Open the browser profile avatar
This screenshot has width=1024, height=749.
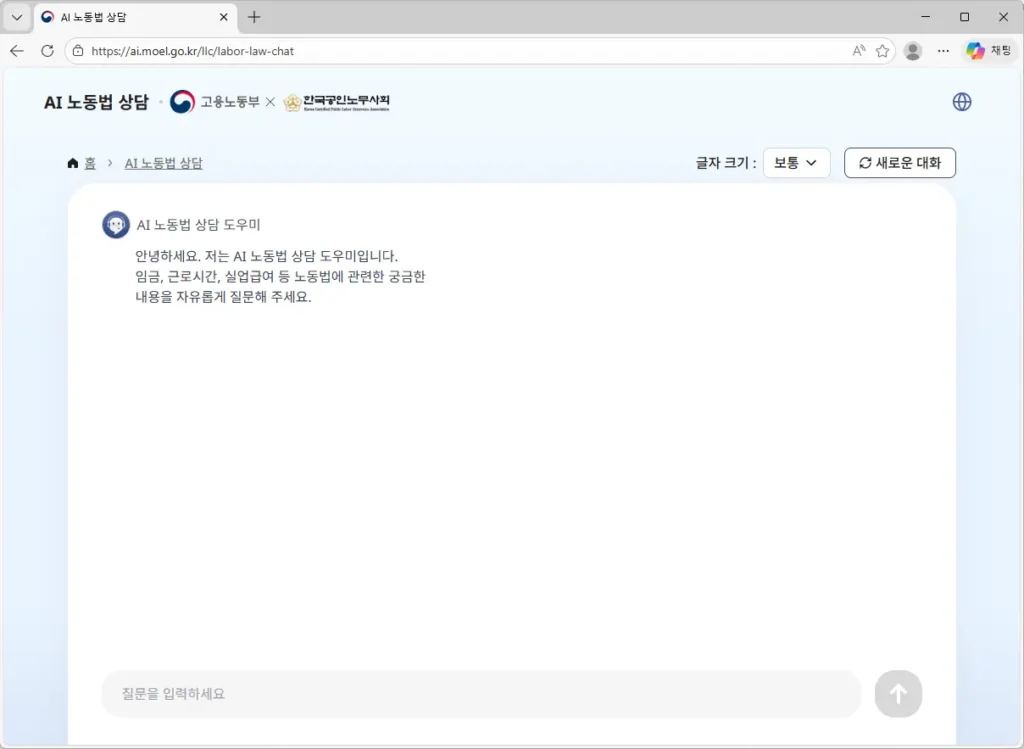point(912,50)
